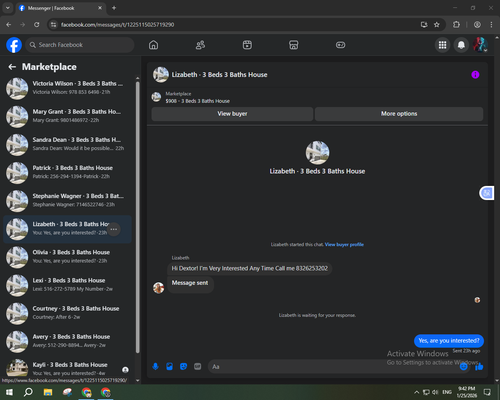Image resolution: width=500 pixels, height=400 pixels.
Task: Click the browser address bar URL
Action: 117,25
